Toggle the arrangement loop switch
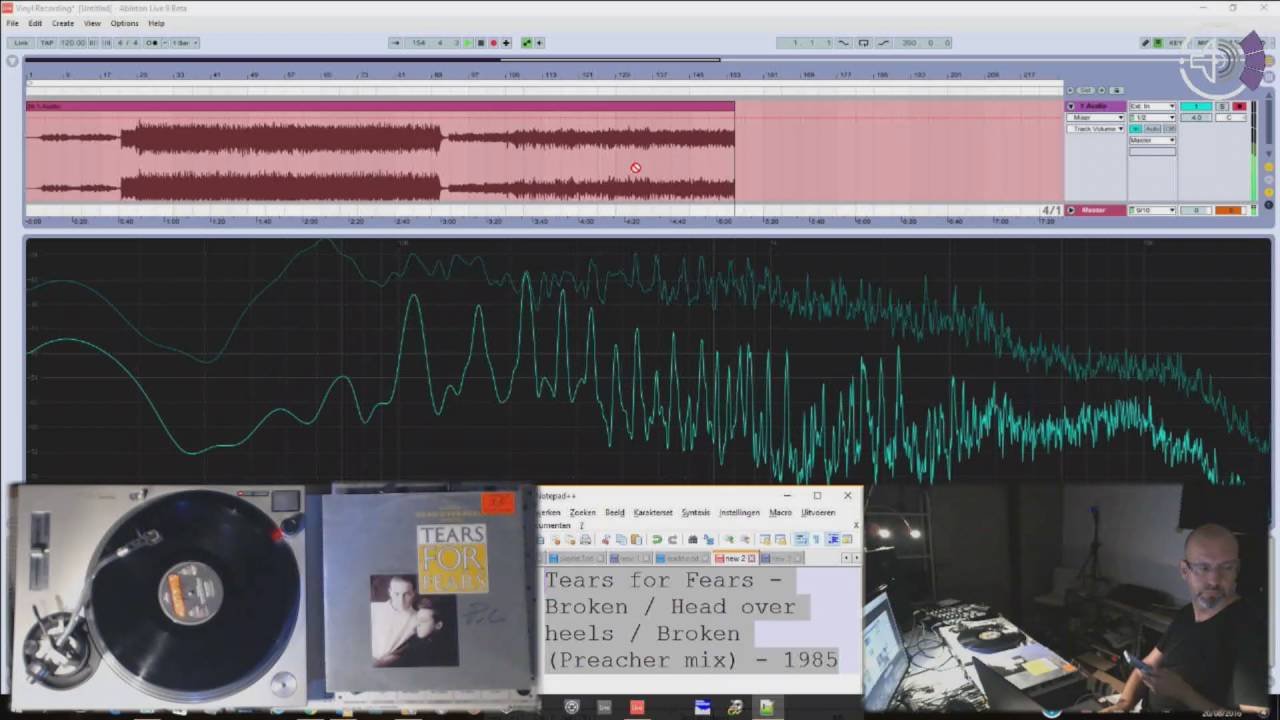1280x720 pixels. pyautogui.click(x=864, y=43)
